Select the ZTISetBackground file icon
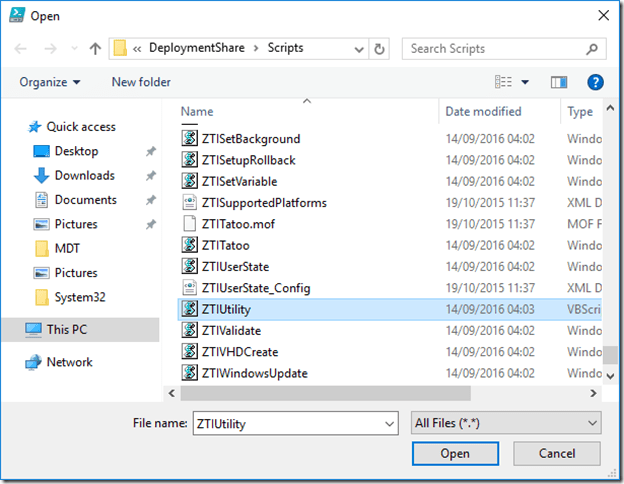 189,139
